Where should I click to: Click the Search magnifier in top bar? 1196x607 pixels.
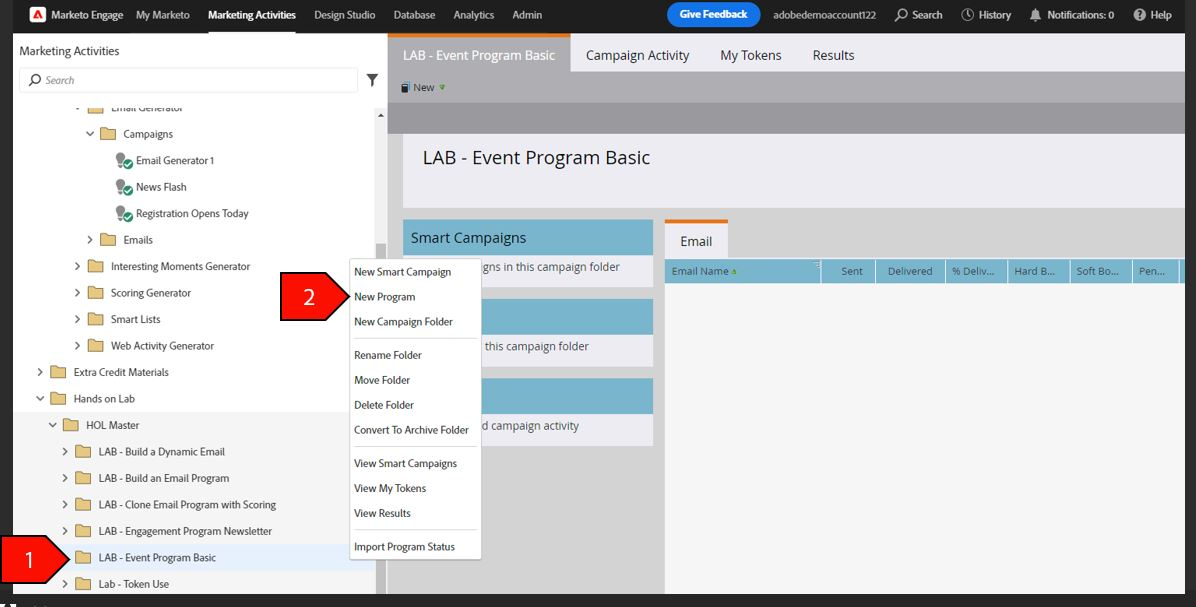coord(901,14)
